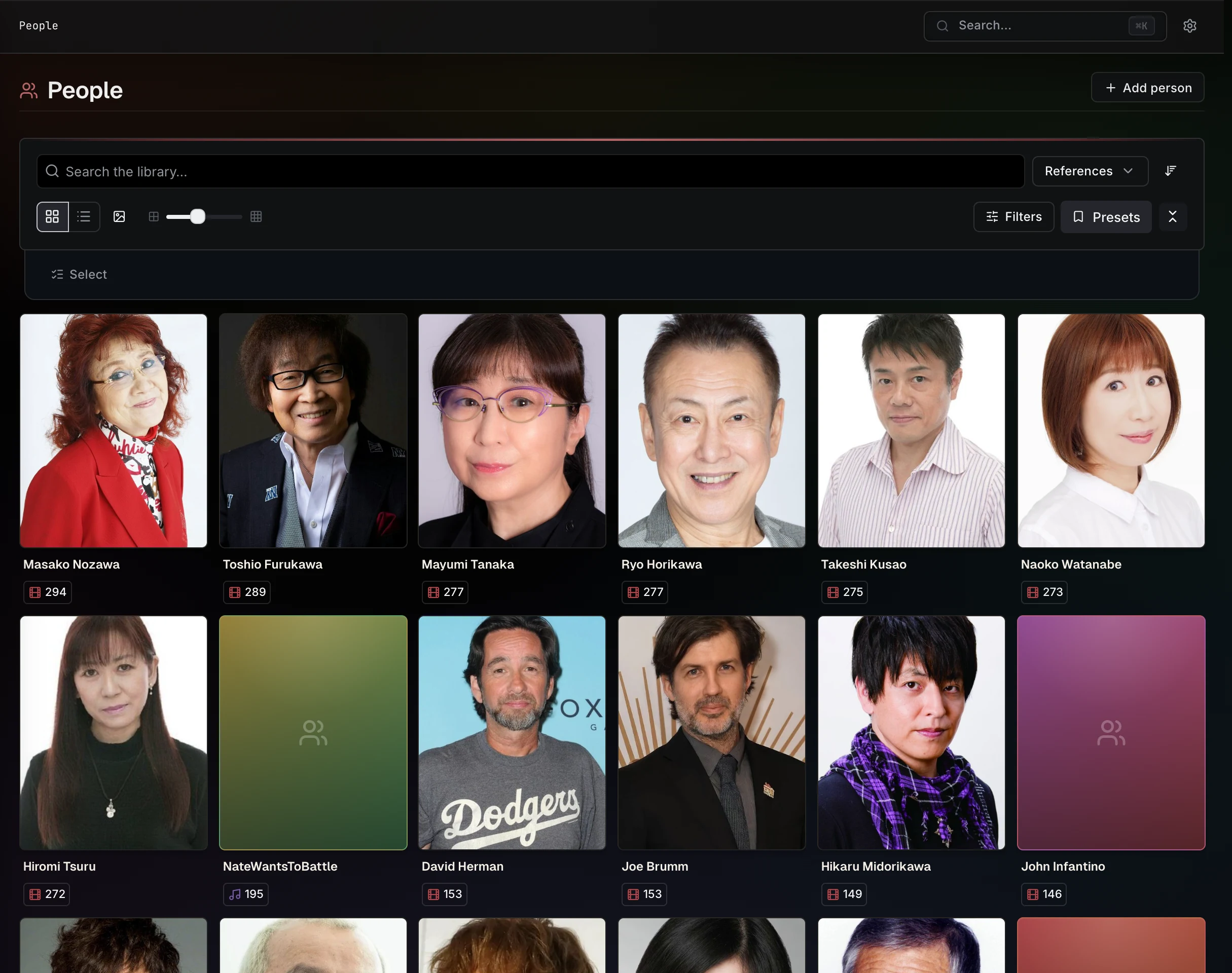
Task: Open David Herman's photo card
Action: 512,733
